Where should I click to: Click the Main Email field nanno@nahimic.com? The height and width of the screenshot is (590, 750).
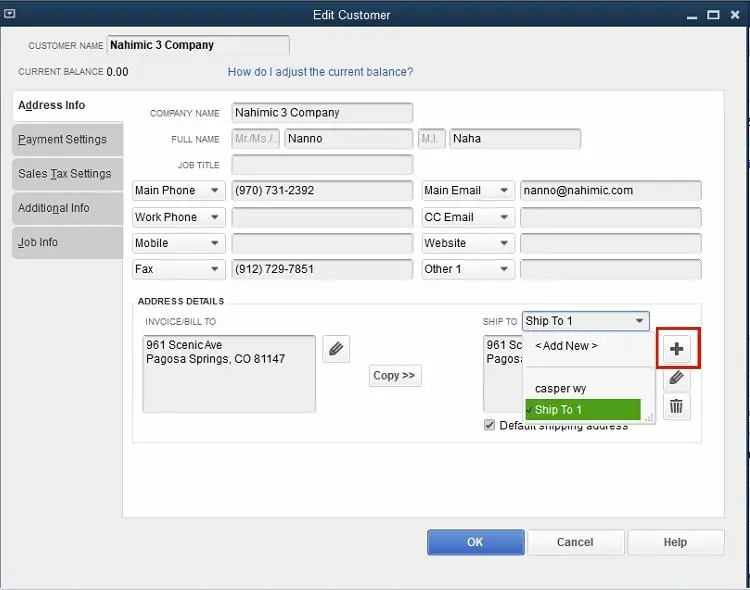click(611, 190)
